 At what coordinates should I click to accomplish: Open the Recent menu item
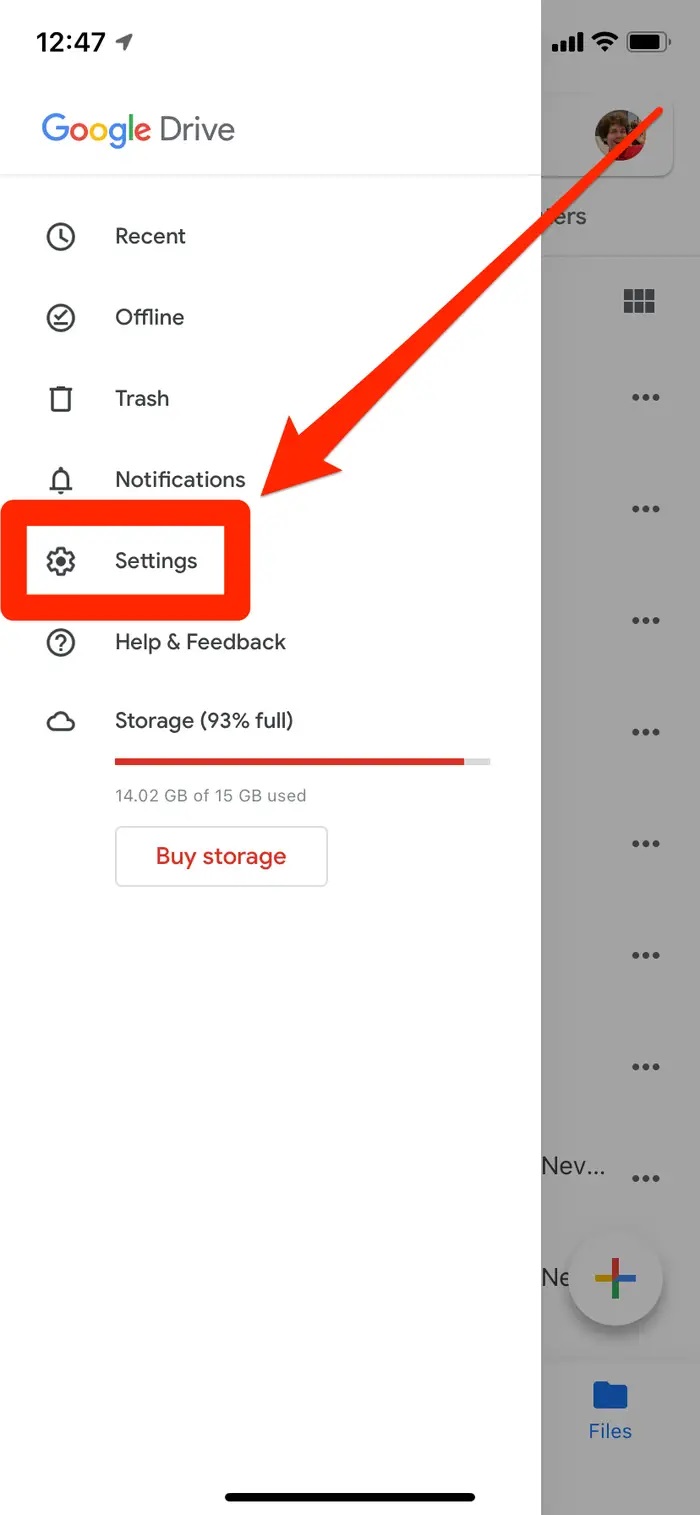pyautogui.click(x=150, y=237)
